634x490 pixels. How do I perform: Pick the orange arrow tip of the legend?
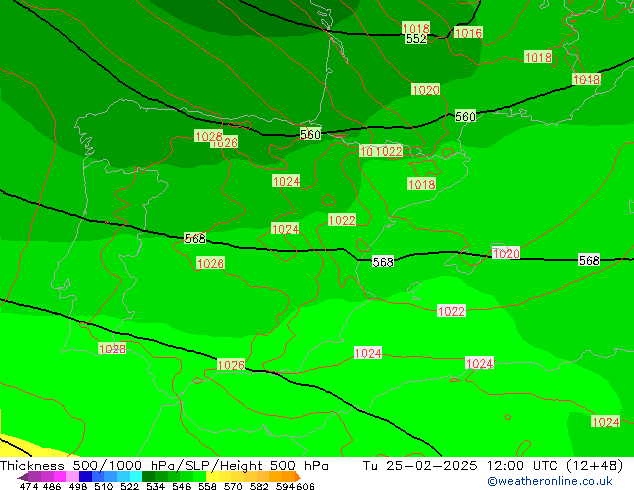[298, 477]
